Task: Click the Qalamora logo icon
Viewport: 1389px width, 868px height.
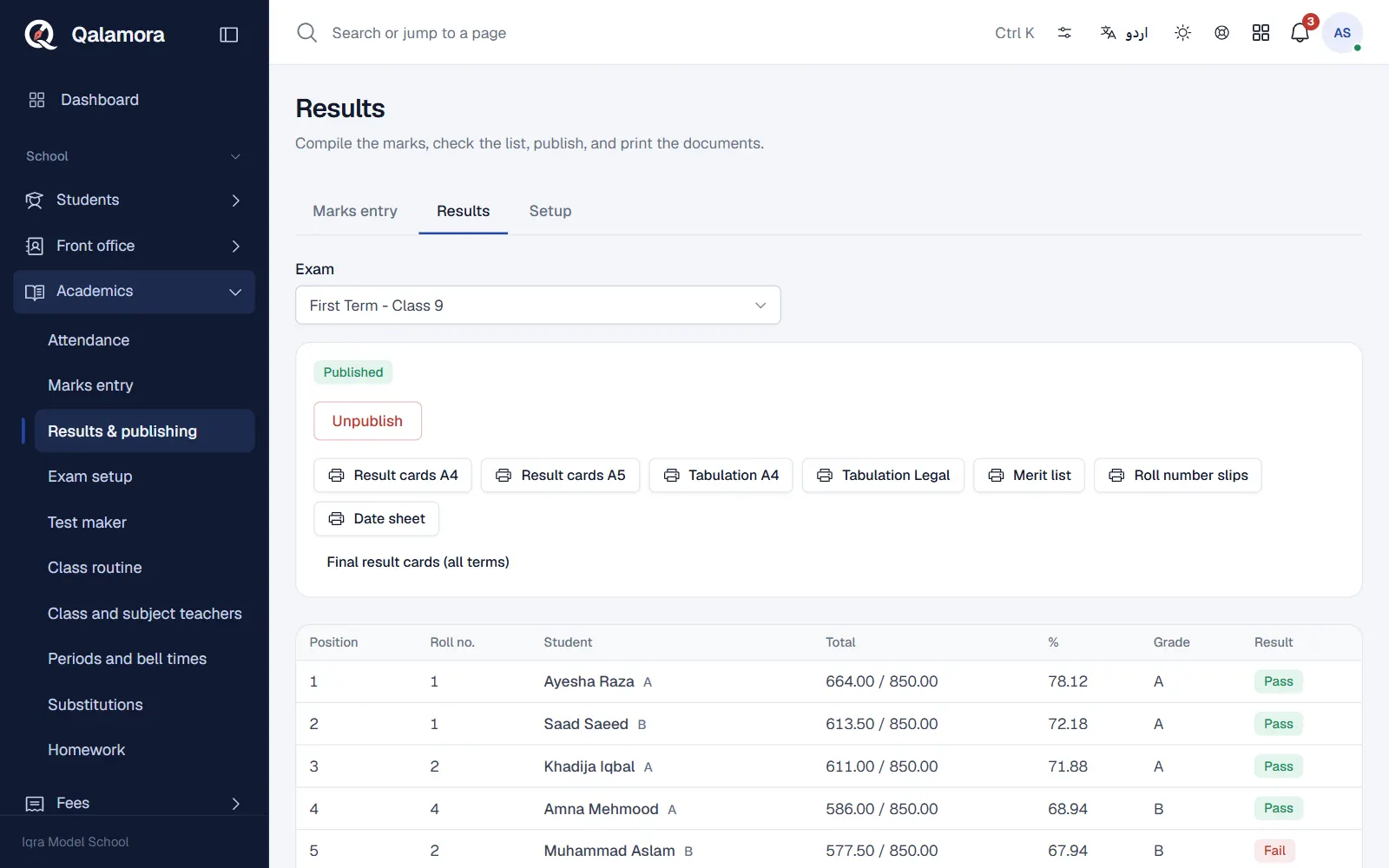Action: pyautogui.click(x=40, y=34)
